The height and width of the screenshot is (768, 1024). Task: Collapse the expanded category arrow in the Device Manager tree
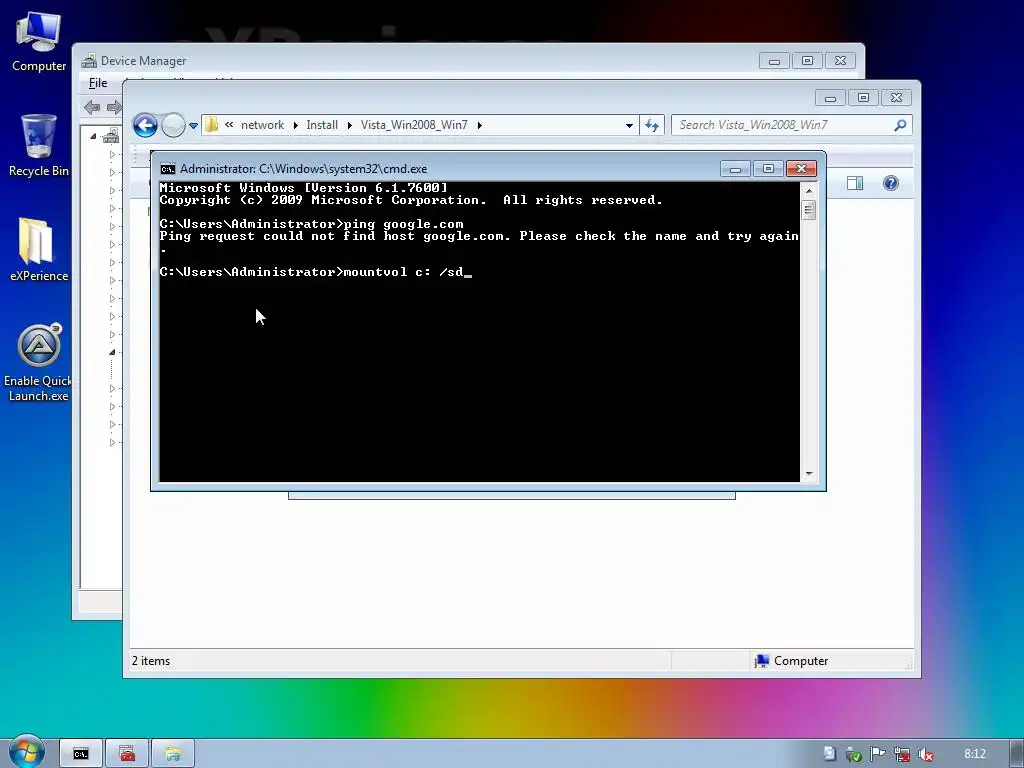tap(112, 352)
